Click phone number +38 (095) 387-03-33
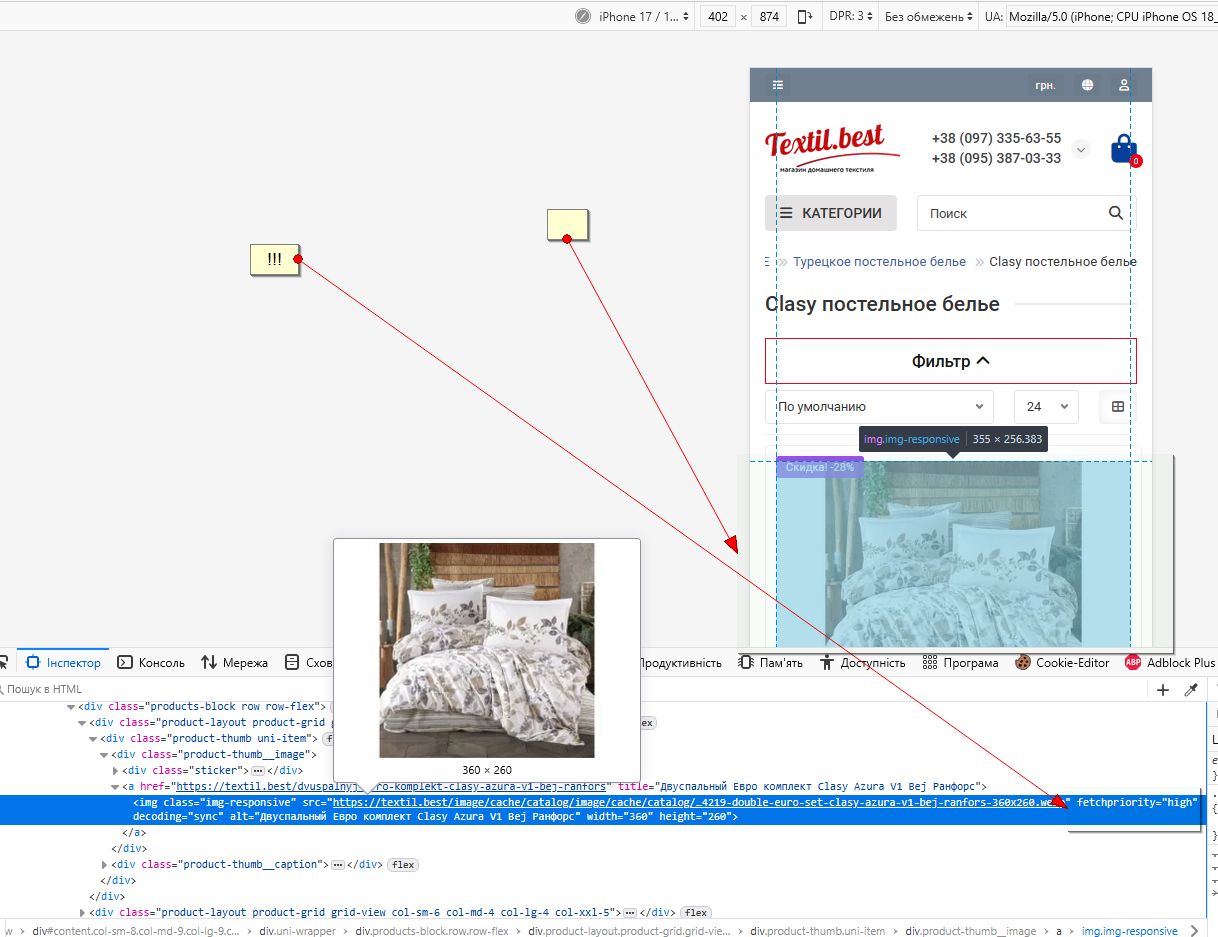The image size is (1218, 937). point(996,158)
